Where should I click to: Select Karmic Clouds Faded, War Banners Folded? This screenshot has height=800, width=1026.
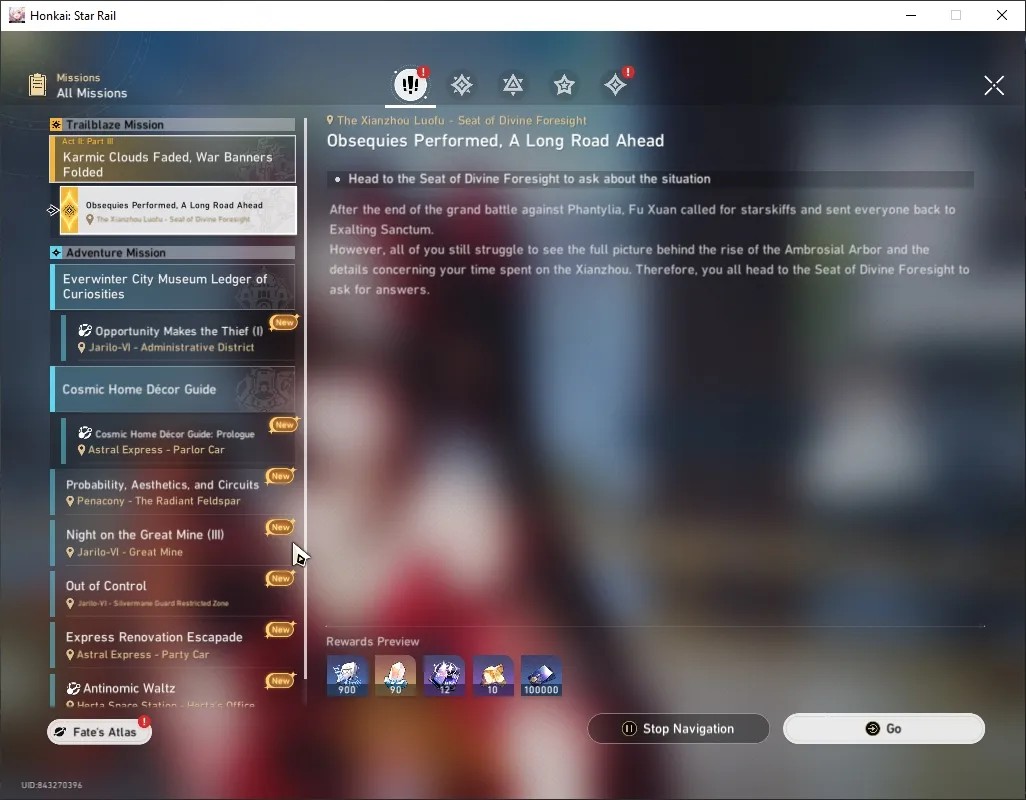point(173,159)
